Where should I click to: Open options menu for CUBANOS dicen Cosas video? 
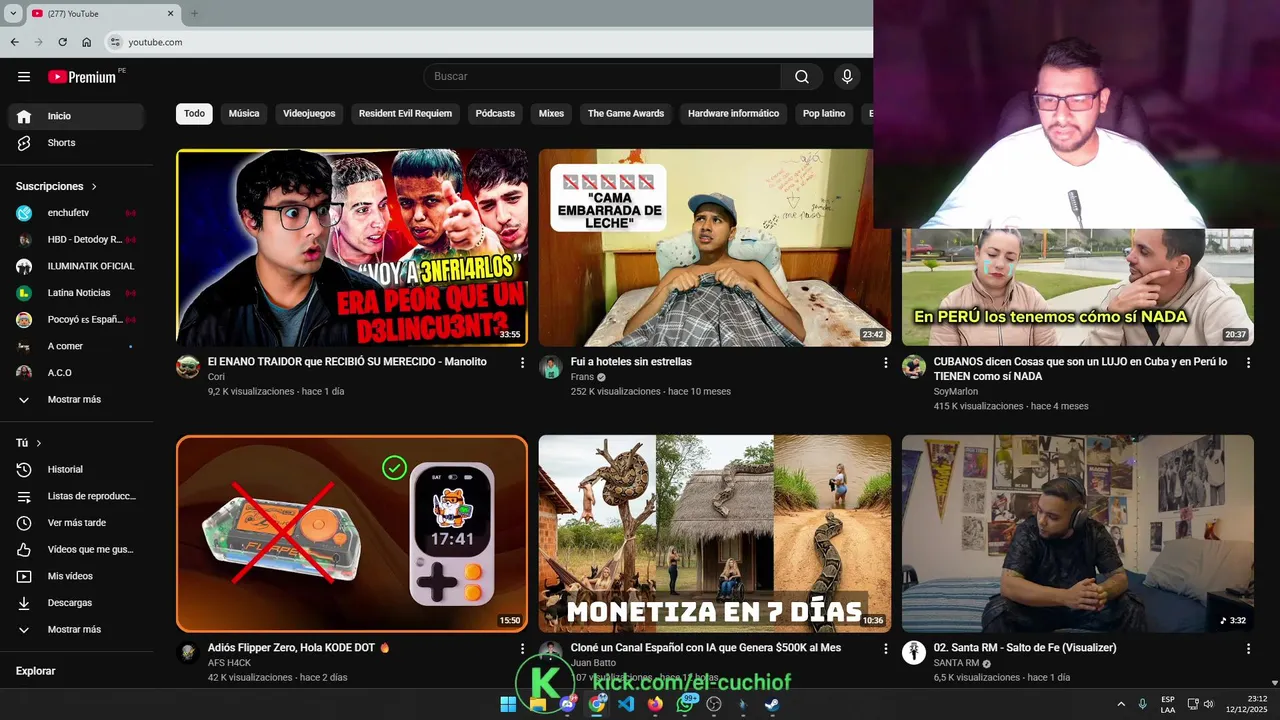(x=1248, y=363)
